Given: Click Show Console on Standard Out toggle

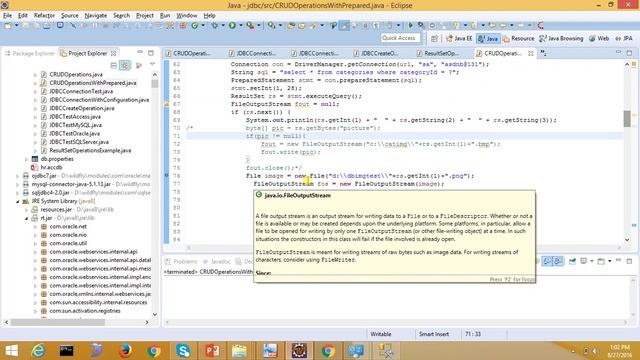Looking at the screenshot, I should (x=547, y=261).
